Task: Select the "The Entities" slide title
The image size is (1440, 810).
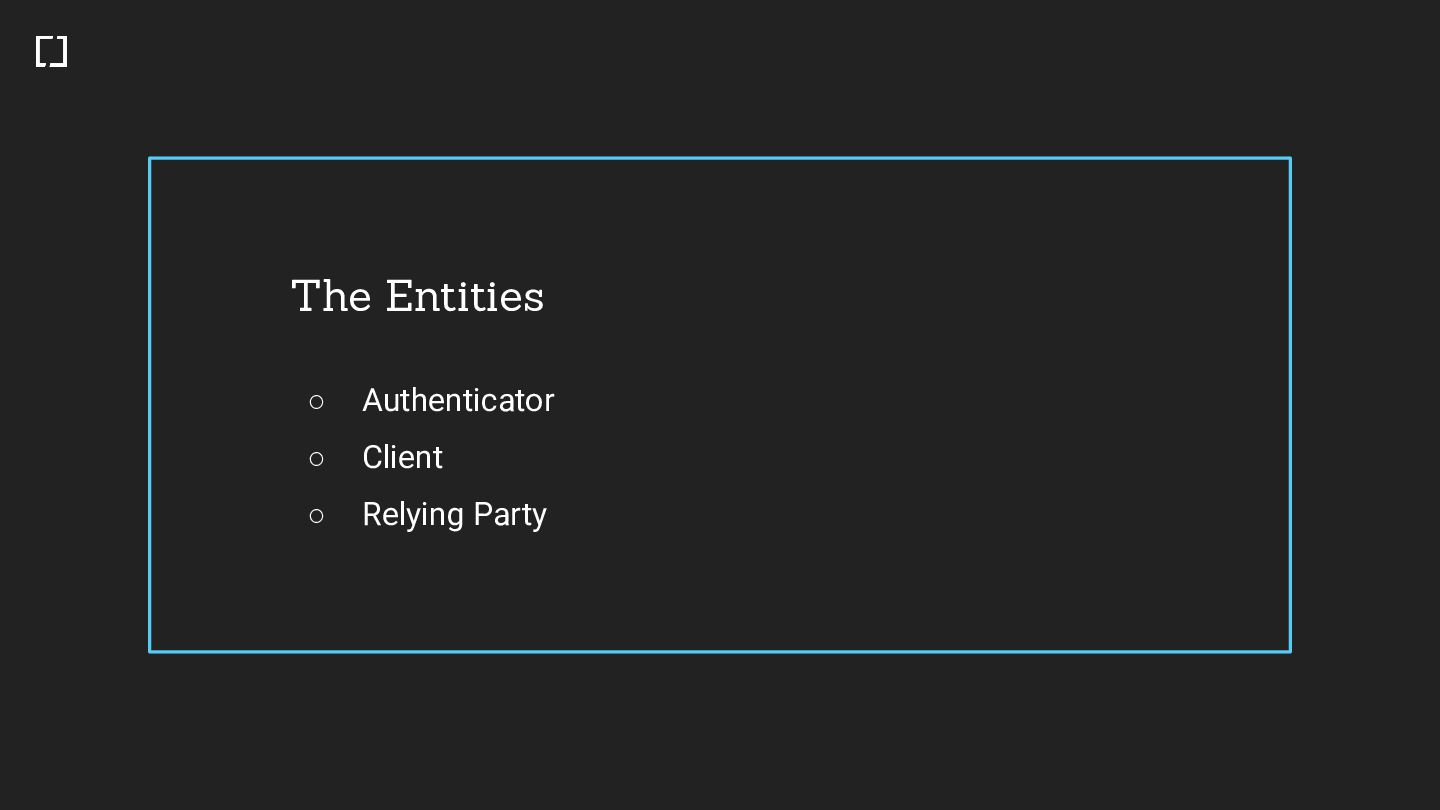Action: (x=417, y=297)
